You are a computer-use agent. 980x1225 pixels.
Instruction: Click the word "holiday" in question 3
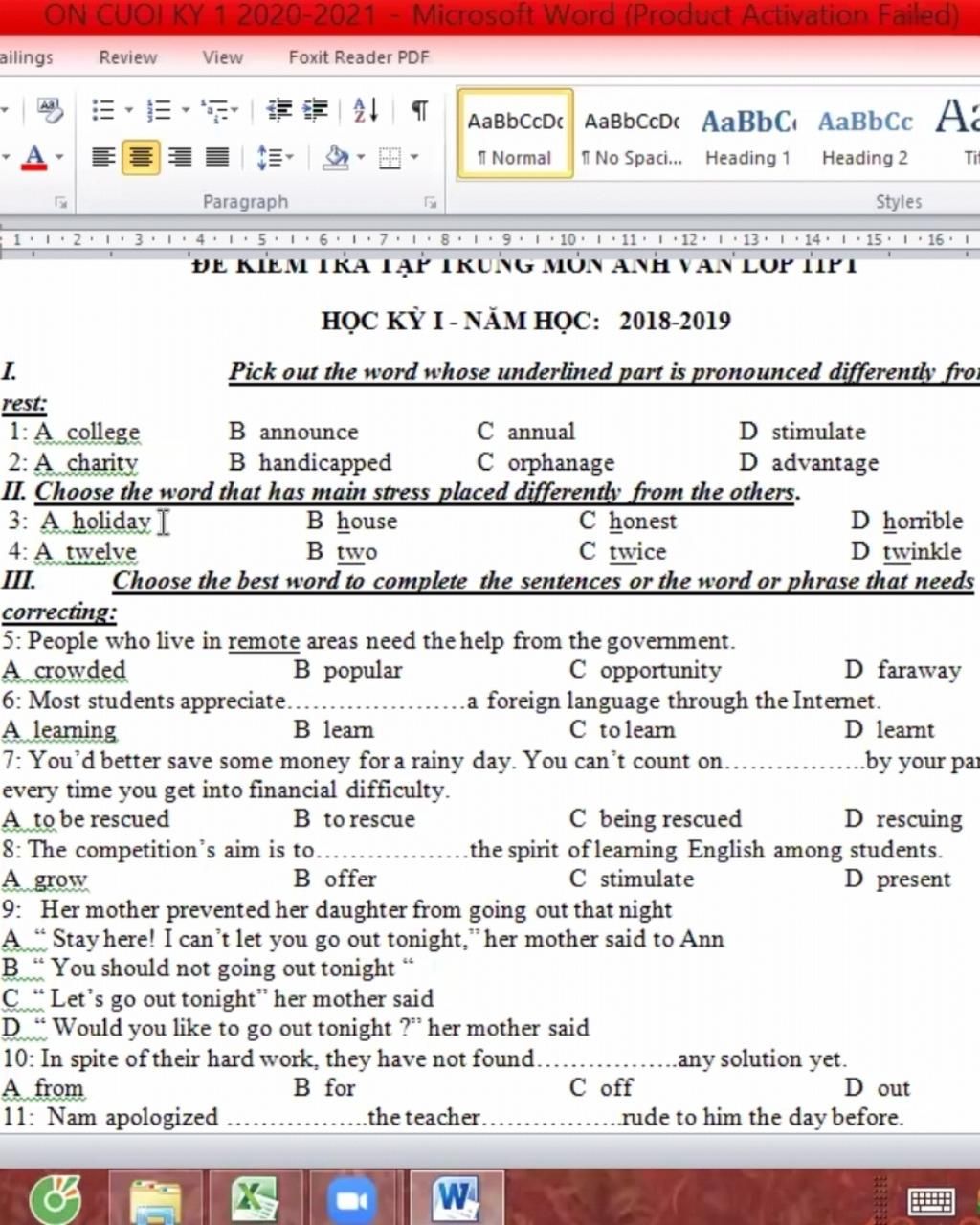[112, 522]
